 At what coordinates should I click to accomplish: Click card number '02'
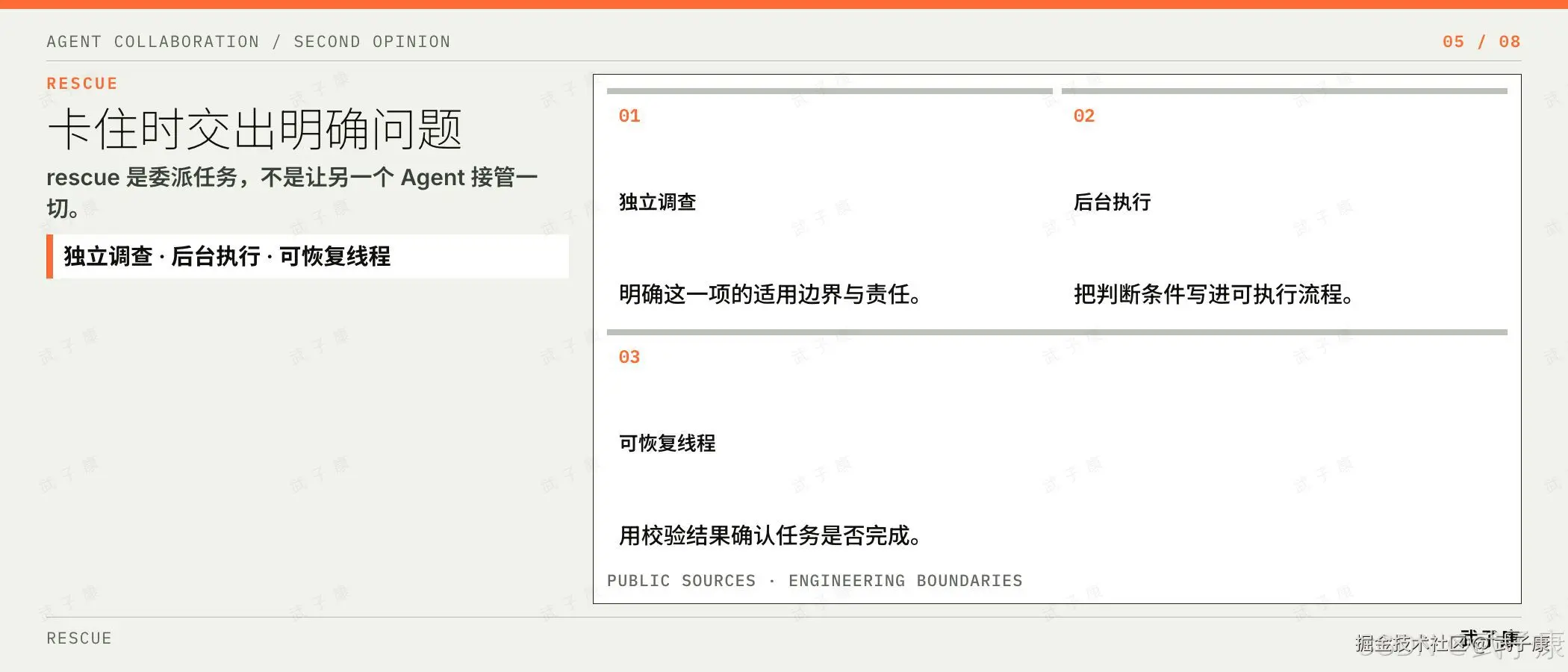pos(1084,116)
